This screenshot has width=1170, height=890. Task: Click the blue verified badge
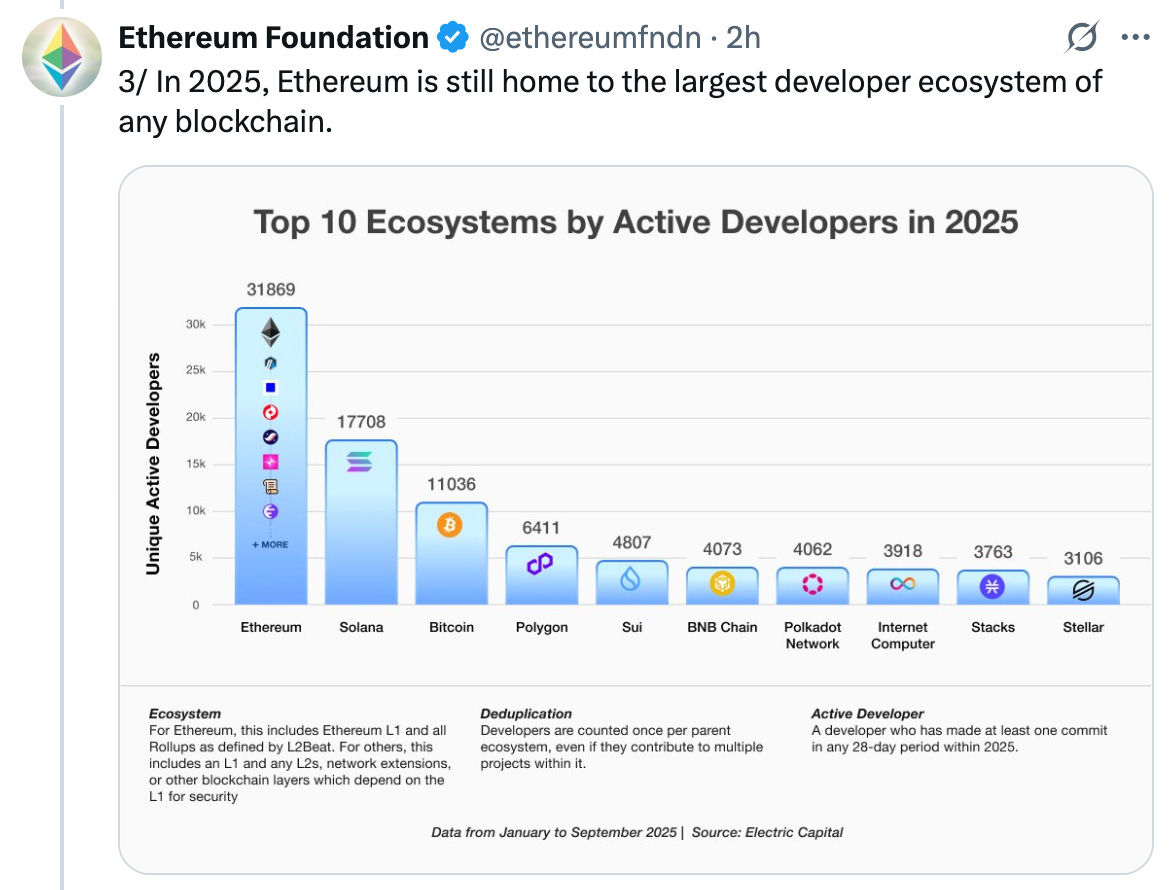(452, 37)
